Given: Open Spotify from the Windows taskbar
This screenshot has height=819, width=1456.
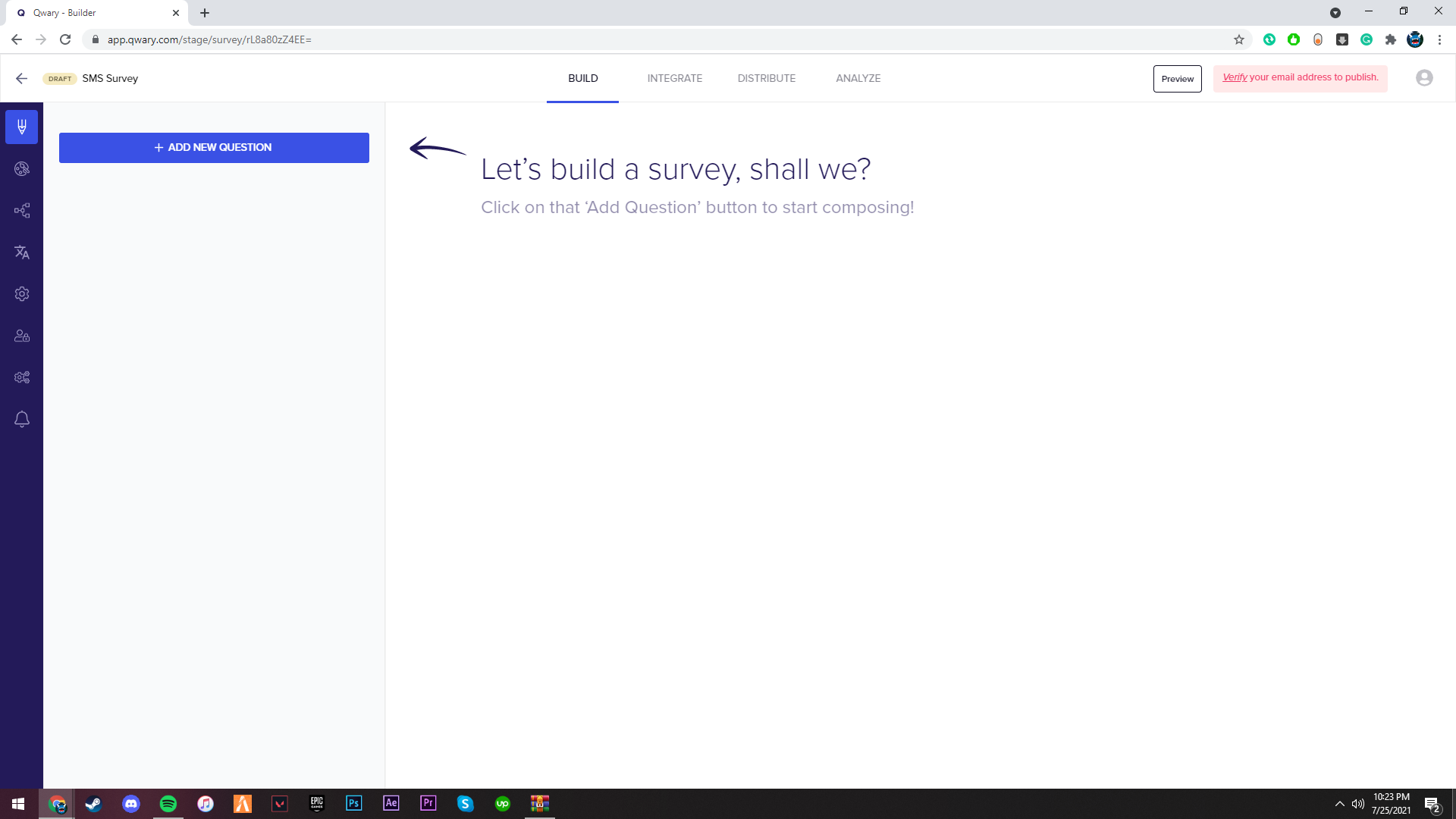Looking at the screenshot, I should (168, 804).
